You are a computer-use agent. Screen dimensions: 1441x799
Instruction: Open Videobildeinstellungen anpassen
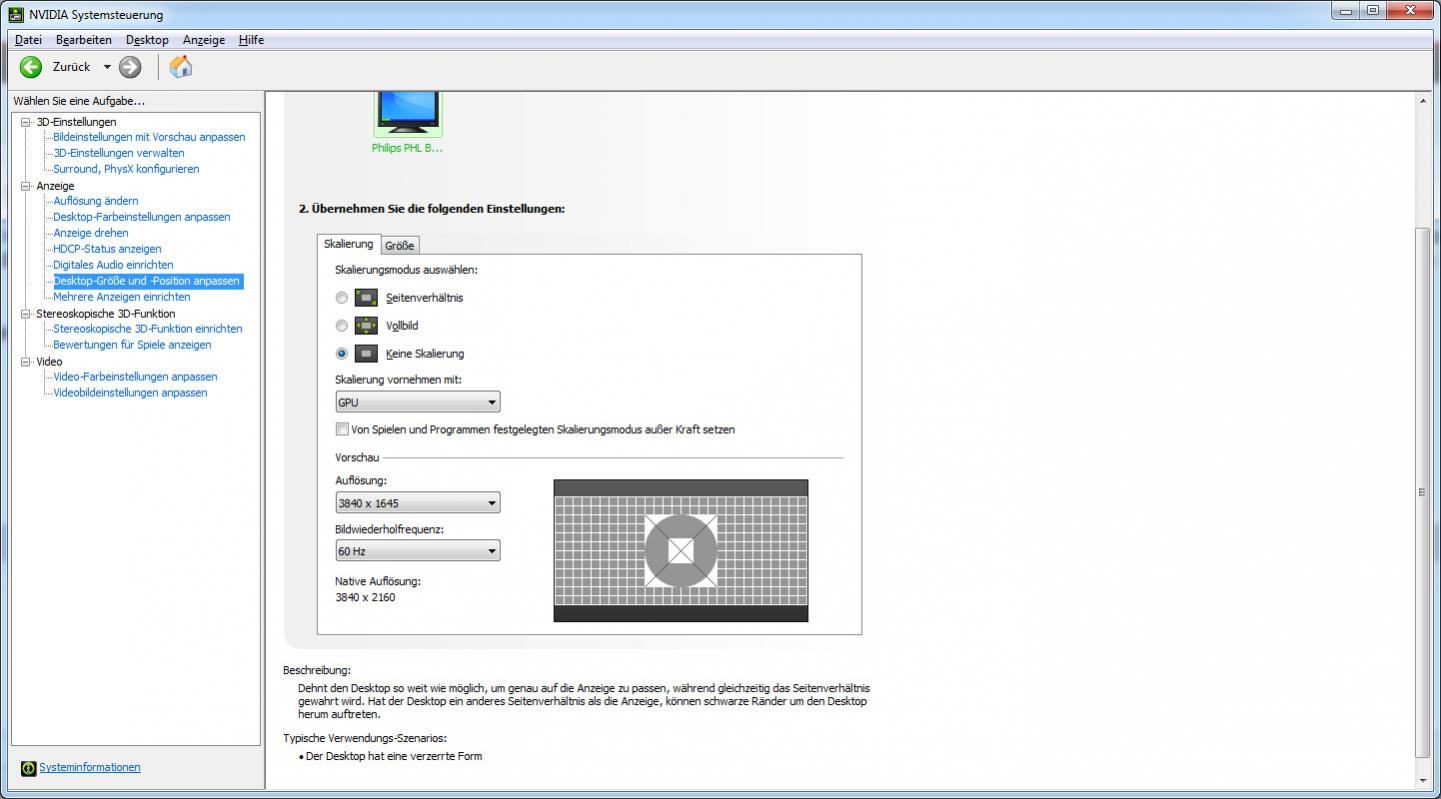click(130, 393)
